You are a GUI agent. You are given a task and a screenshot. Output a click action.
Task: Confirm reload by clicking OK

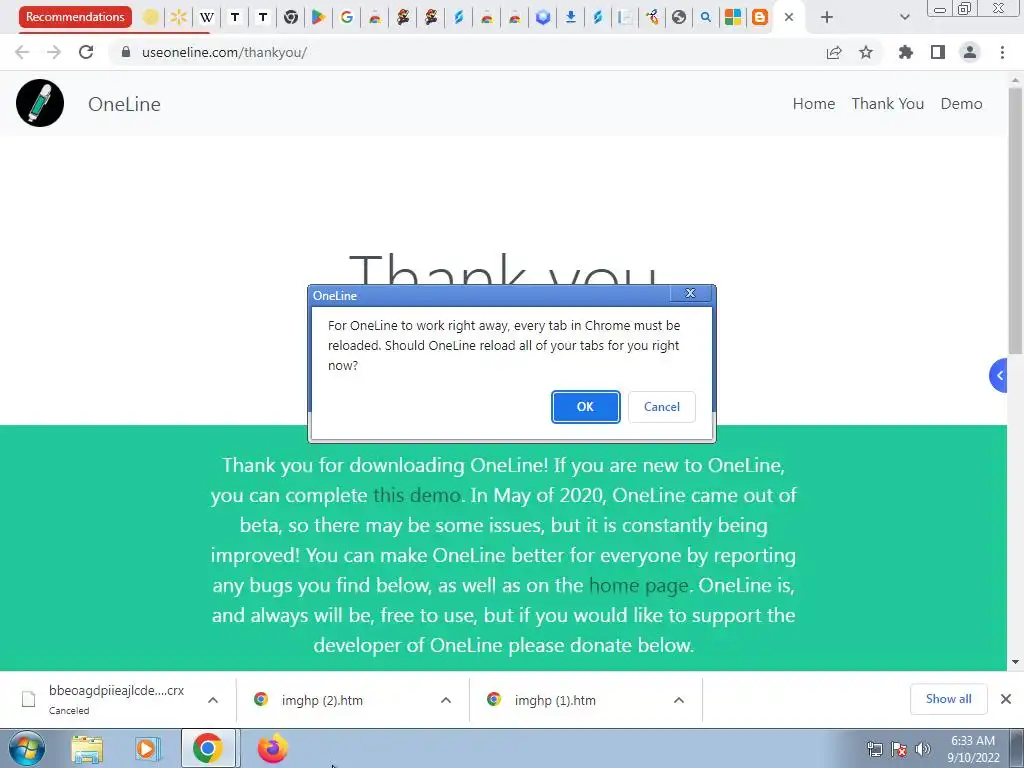pos(585,407)
